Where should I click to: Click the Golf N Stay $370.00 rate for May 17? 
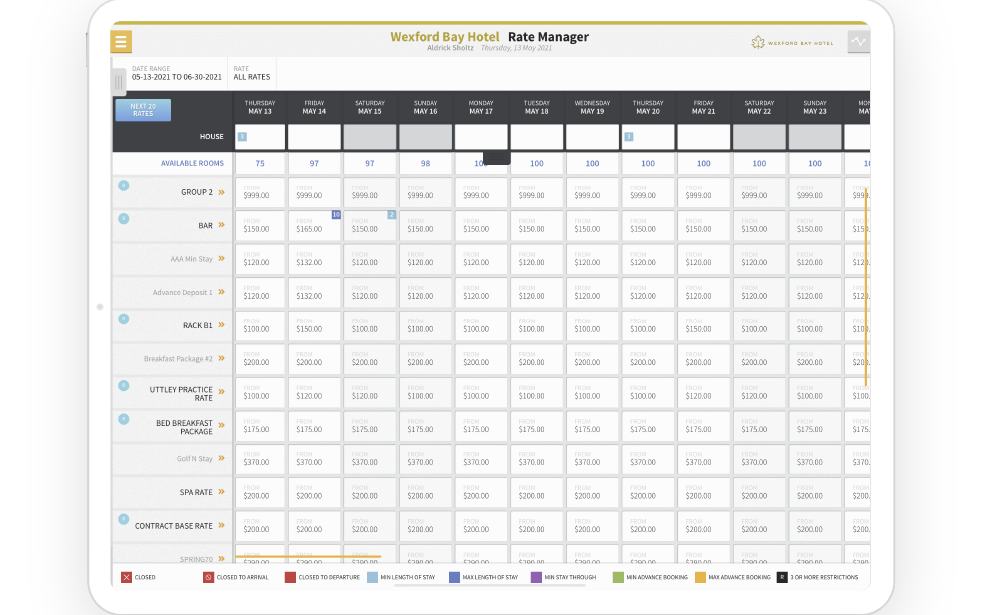tap(481, 458)
